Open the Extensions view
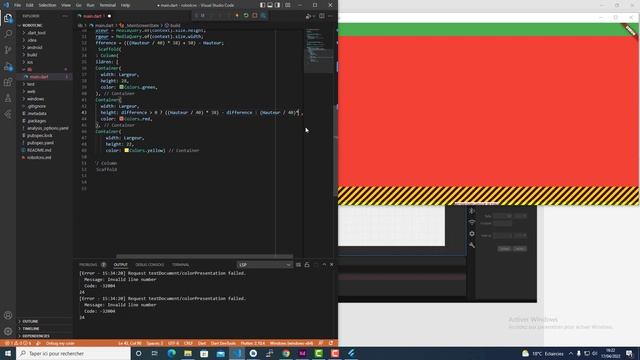Viewport: 640px width, 360px height. coord(8,82)
